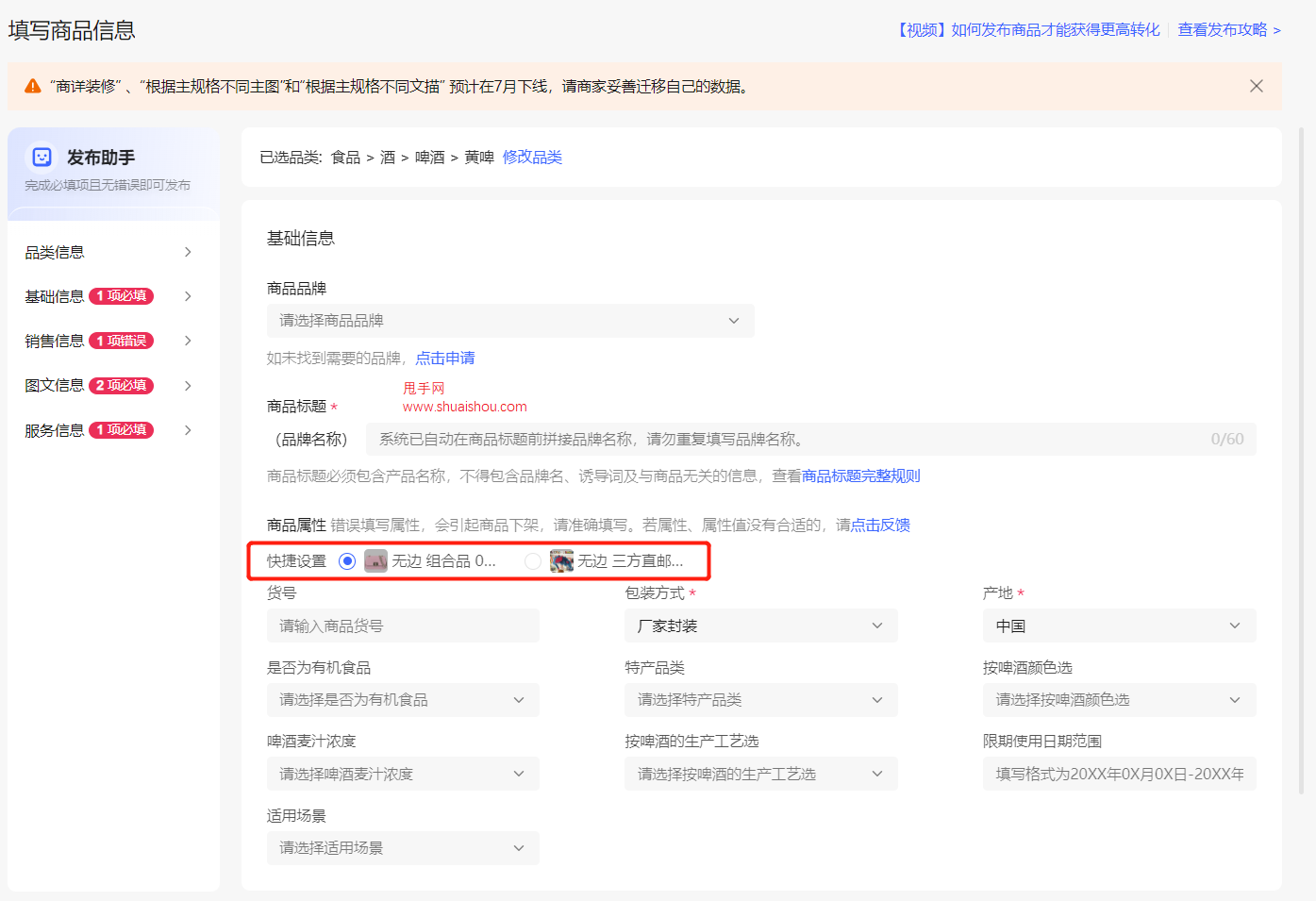Select the 无边 三方直邮 radio button

533,561
